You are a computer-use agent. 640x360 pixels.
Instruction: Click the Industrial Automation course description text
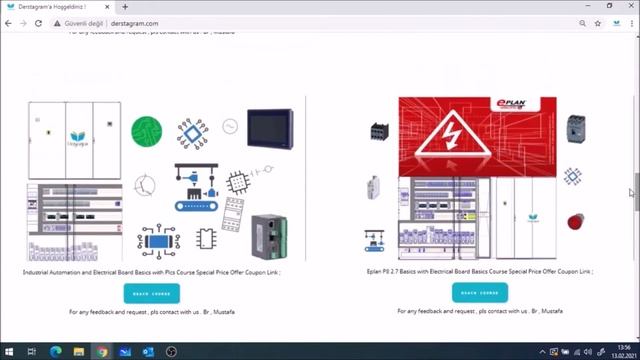point(152,272)
